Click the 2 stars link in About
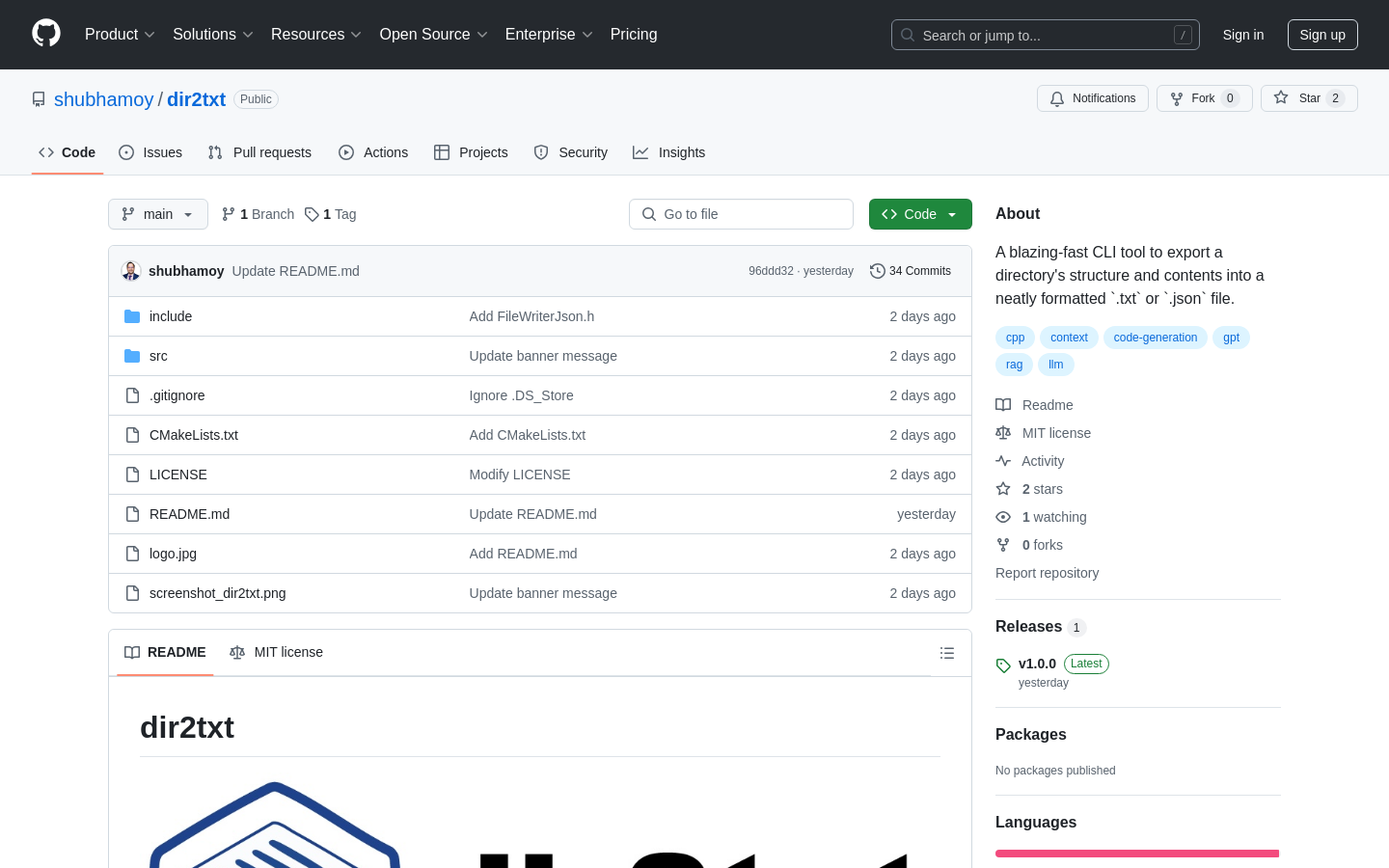The image size is (1389, 868). (1042, 489)
